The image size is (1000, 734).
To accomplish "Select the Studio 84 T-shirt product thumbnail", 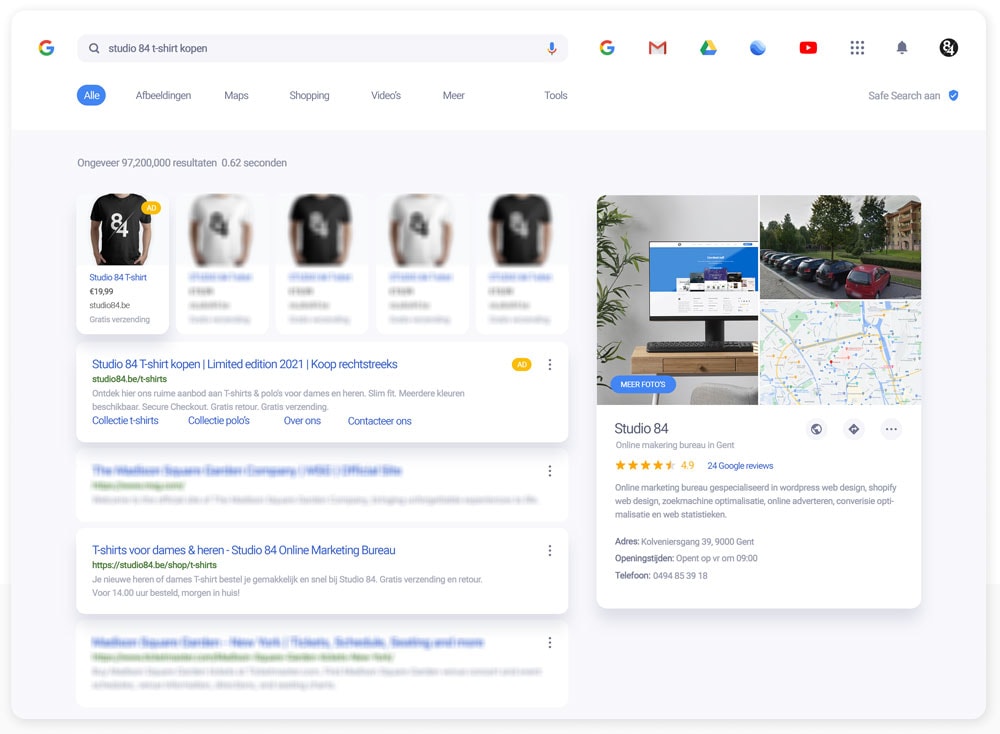I will click(121, 230).
